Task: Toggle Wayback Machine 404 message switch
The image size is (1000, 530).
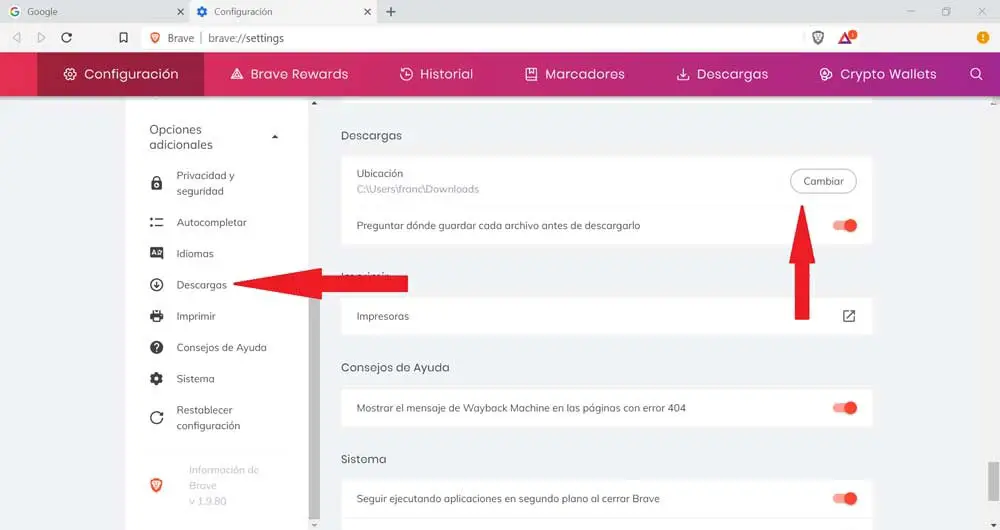Action: coord(845,408)
